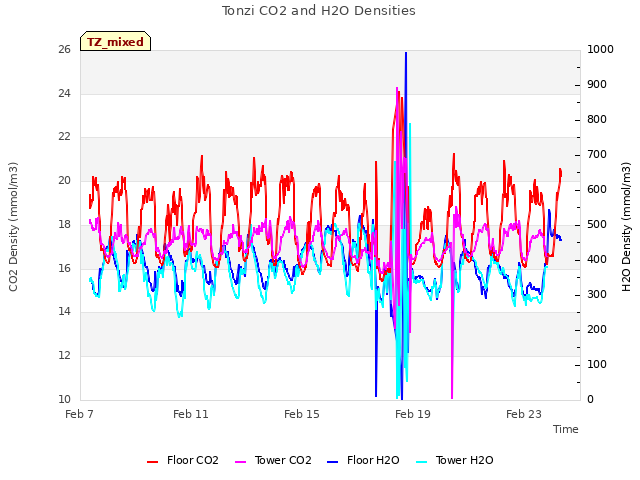Click the Feb 15 x-axis tick label
Image resolution: width=640 pixels, height=480 pixels.
[x=302, y=414]
